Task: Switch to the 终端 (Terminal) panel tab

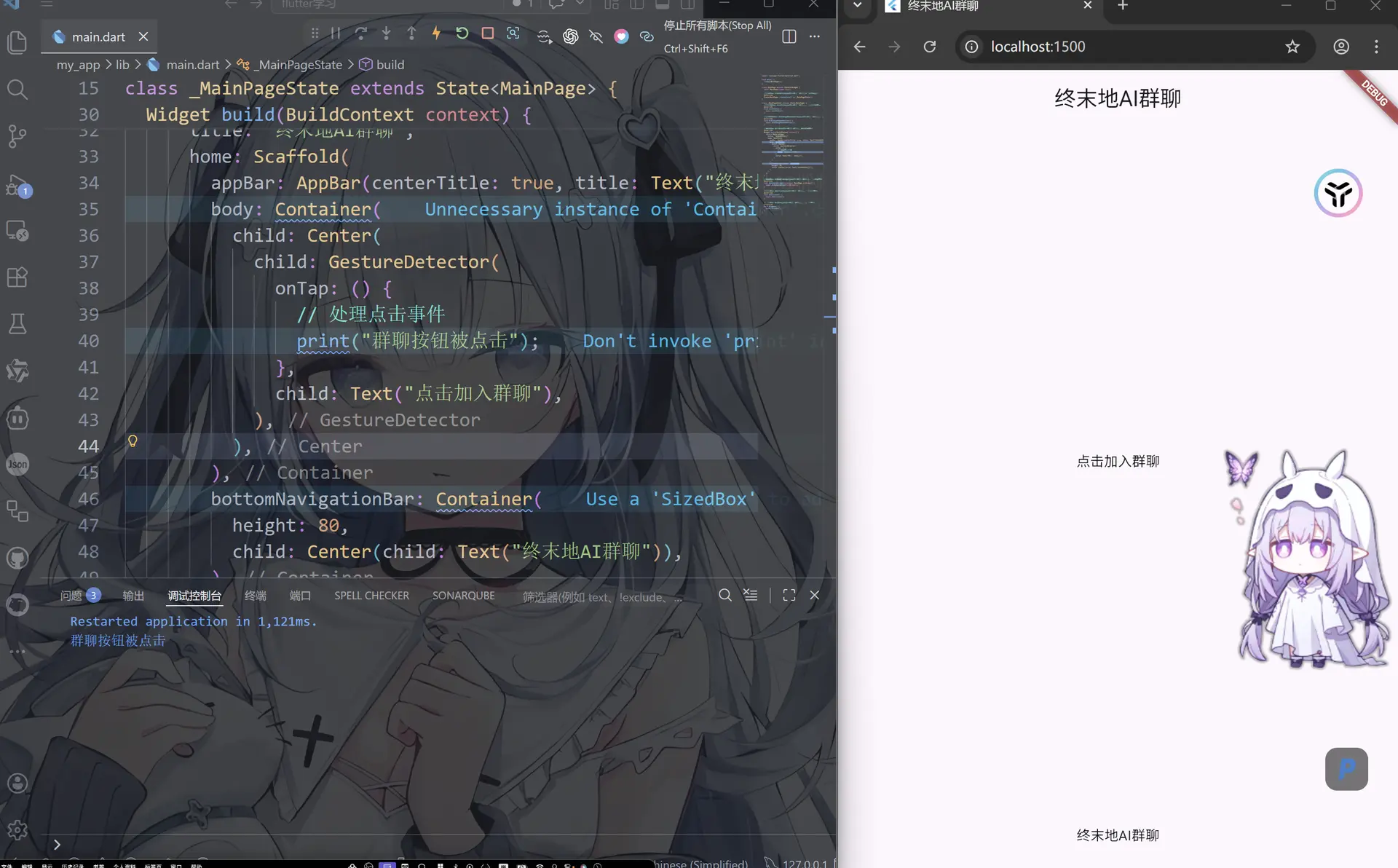Action: click(x=256, y=596)
